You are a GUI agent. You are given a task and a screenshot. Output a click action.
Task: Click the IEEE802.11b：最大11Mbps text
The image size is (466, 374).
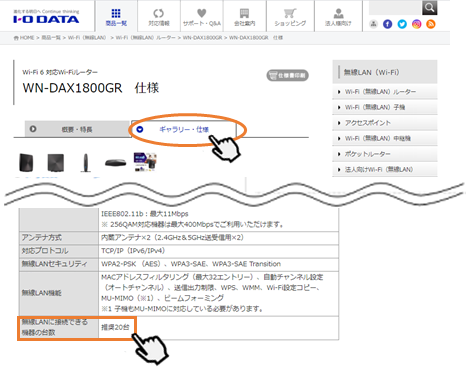(145, 214)
